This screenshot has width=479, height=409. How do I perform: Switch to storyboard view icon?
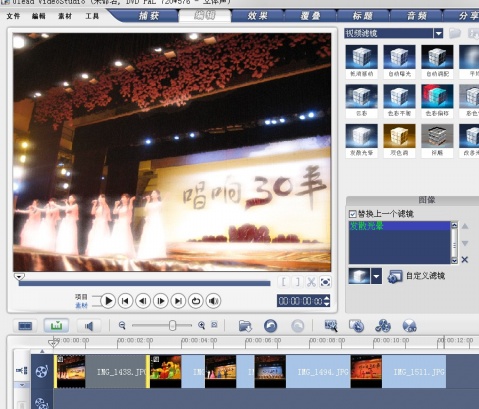(25, 326)
